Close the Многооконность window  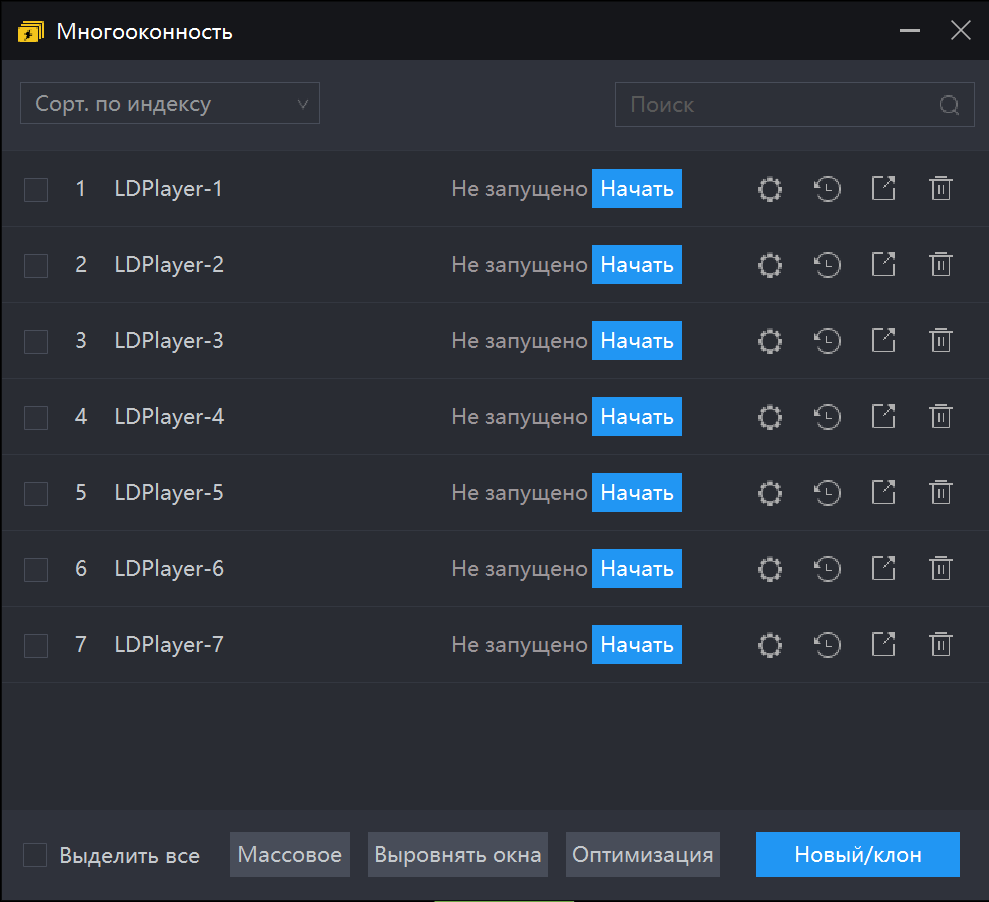coord(961,30)
